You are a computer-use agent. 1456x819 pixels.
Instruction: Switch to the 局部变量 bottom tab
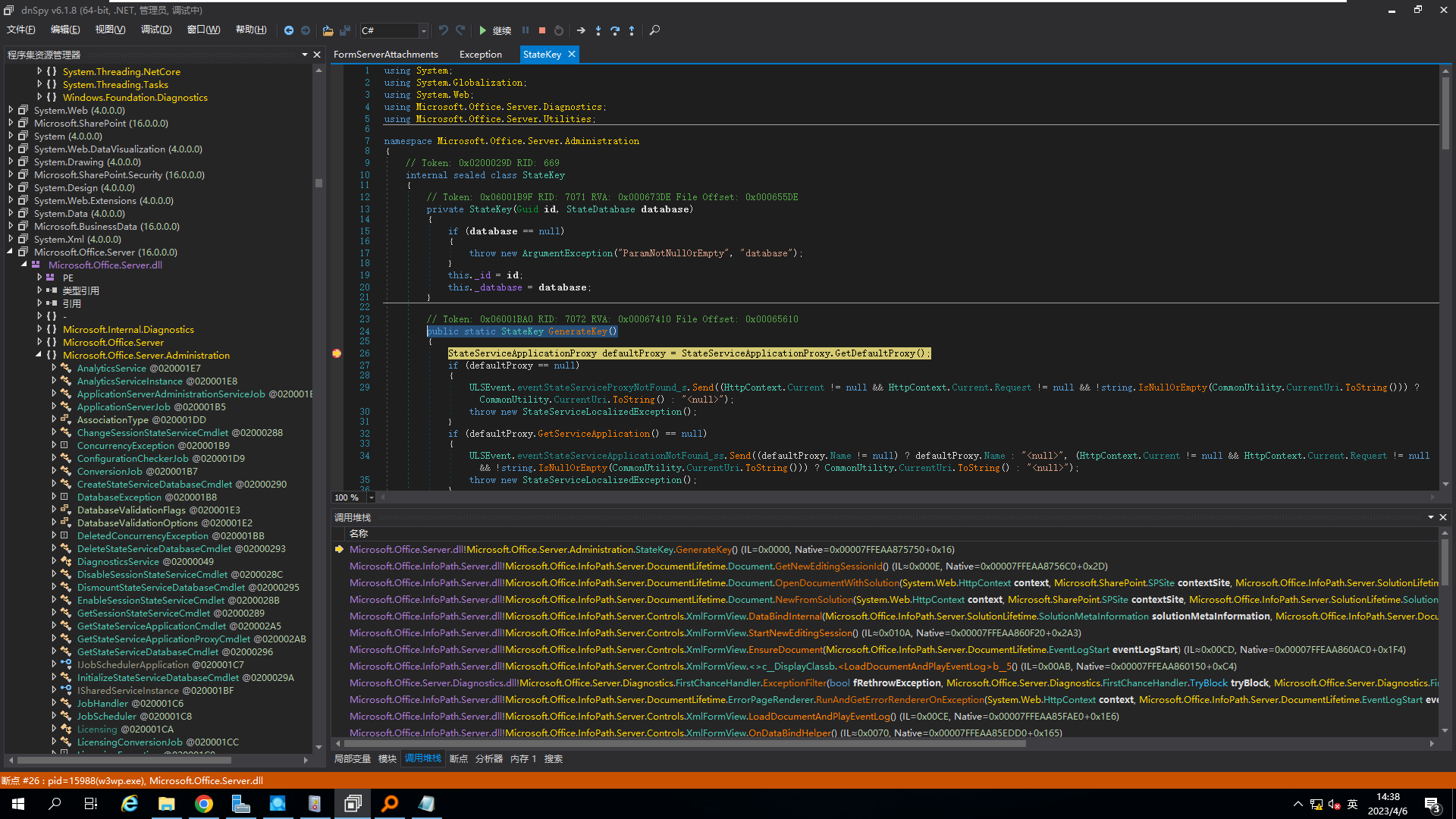point(353,758)
